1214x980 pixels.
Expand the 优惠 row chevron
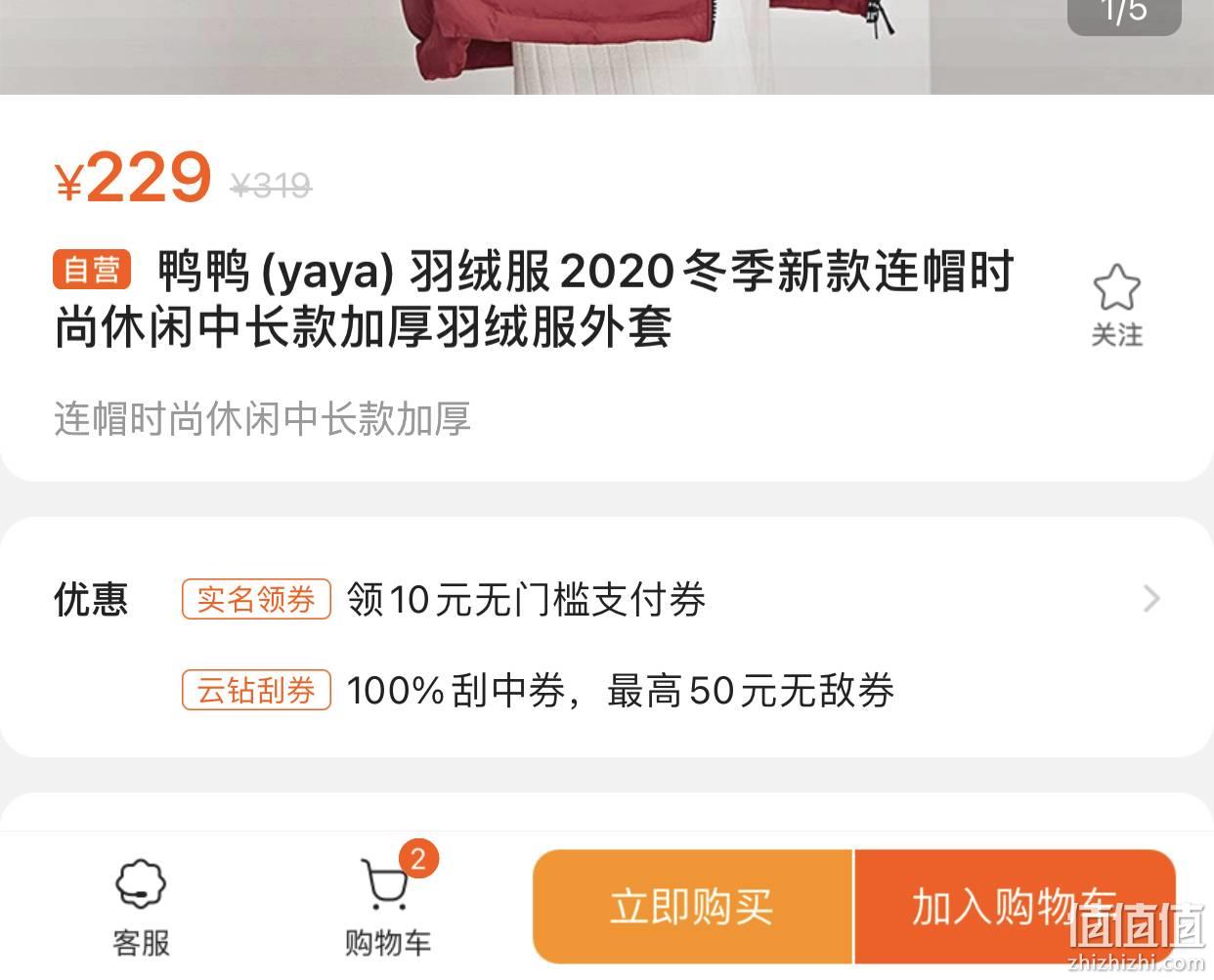(x=1151, y=598)
